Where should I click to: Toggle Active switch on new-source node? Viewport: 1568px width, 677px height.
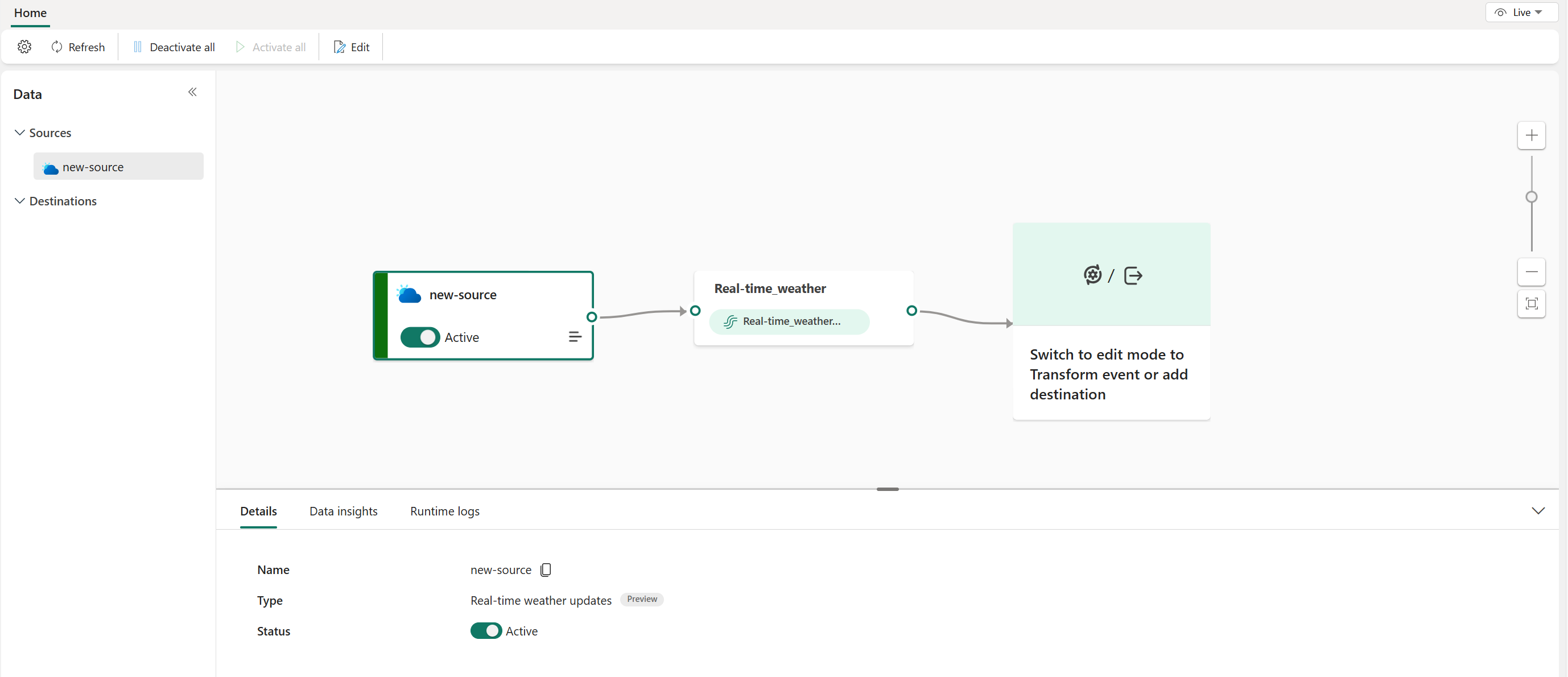click(420, 337)
